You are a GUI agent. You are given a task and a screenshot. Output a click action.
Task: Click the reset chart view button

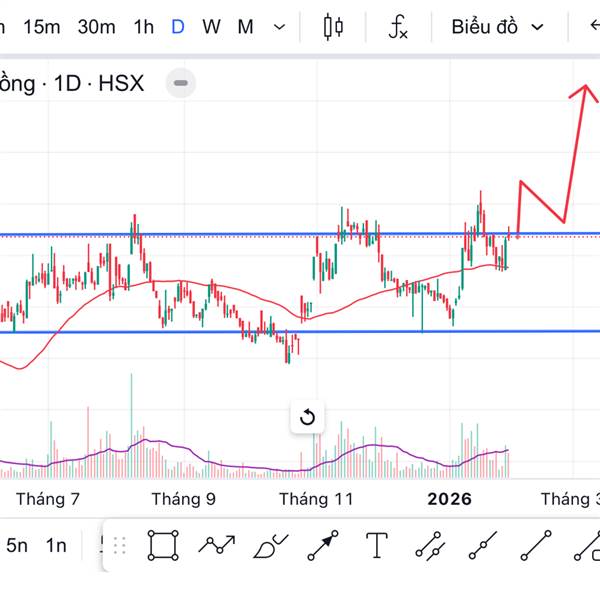point(307,418)
